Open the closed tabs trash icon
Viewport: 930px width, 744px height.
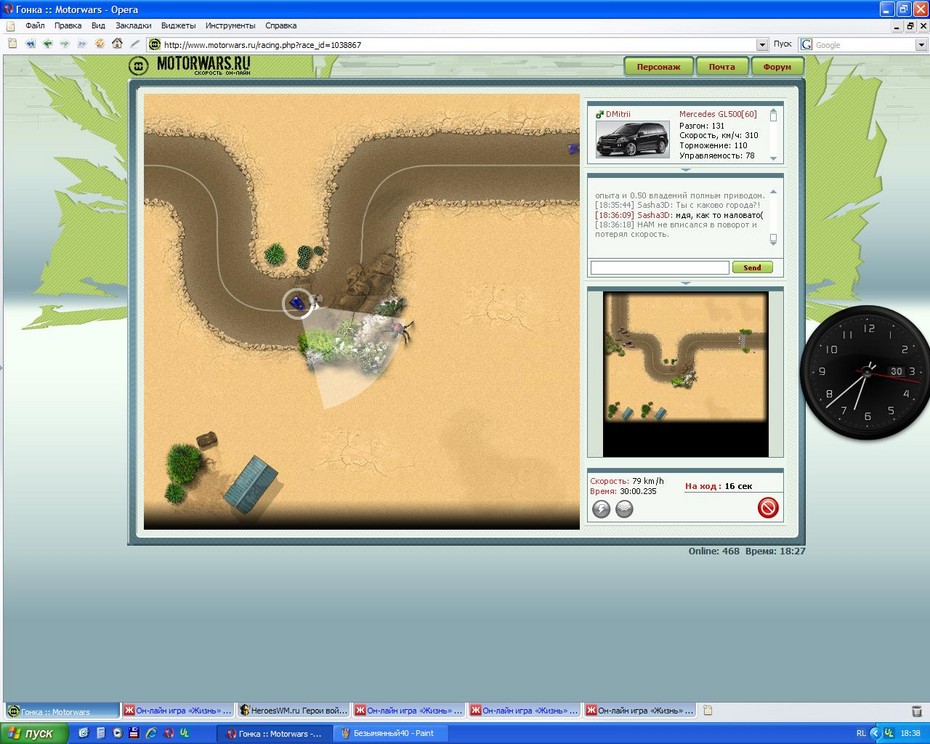click(916, 711)
